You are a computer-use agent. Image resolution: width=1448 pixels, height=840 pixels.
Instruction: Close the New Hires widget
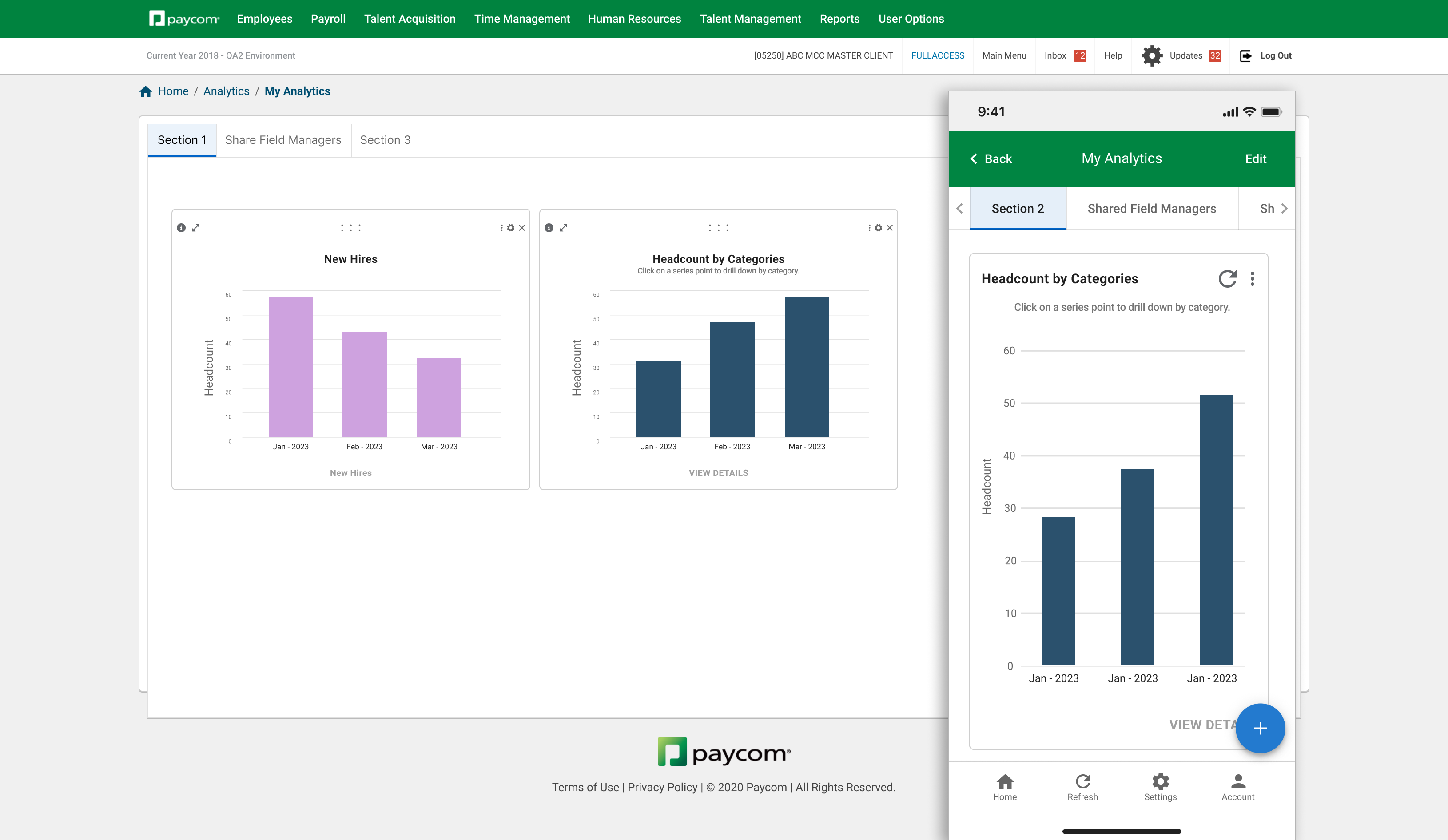(522, 228)
